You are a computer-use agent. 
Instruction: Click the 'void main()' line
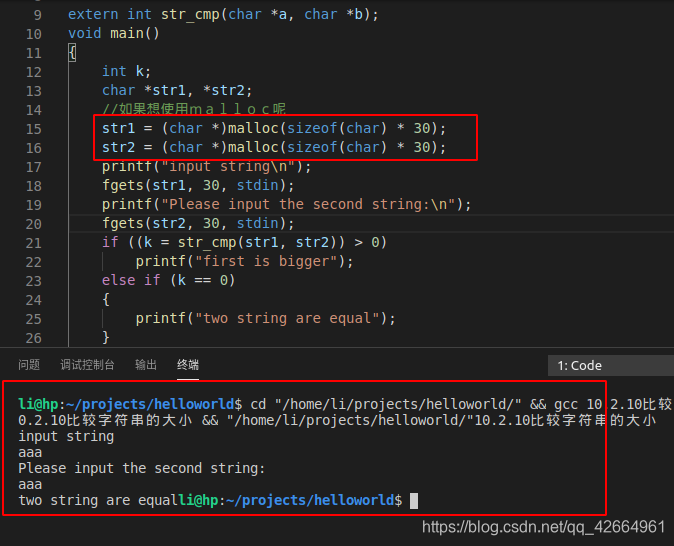(114, 34)
